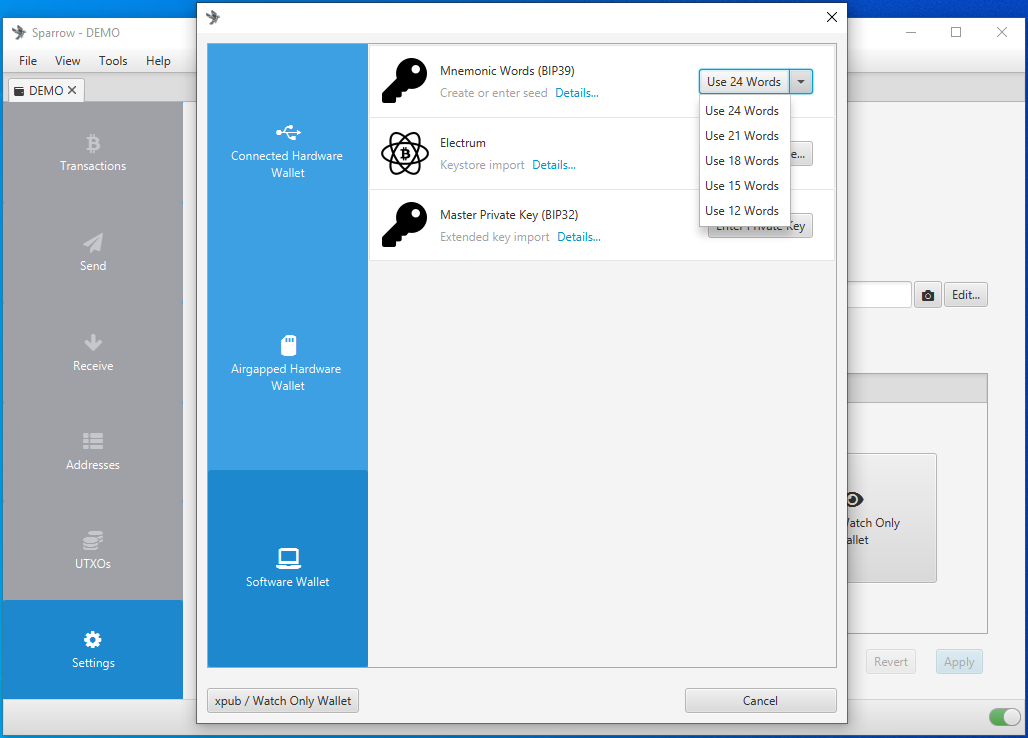Choose Connected Hardware Wallet keystore type
This screenshot has width=1028, height=738.
[287, 151]
